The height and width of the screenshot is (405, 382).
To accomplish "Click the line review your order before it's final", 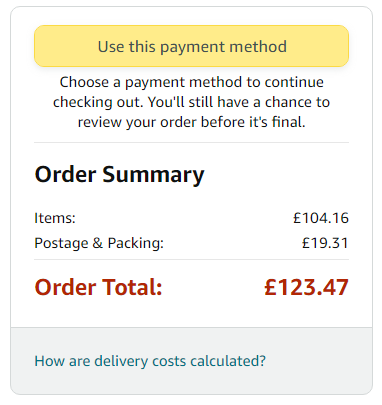I will (191, 122).
